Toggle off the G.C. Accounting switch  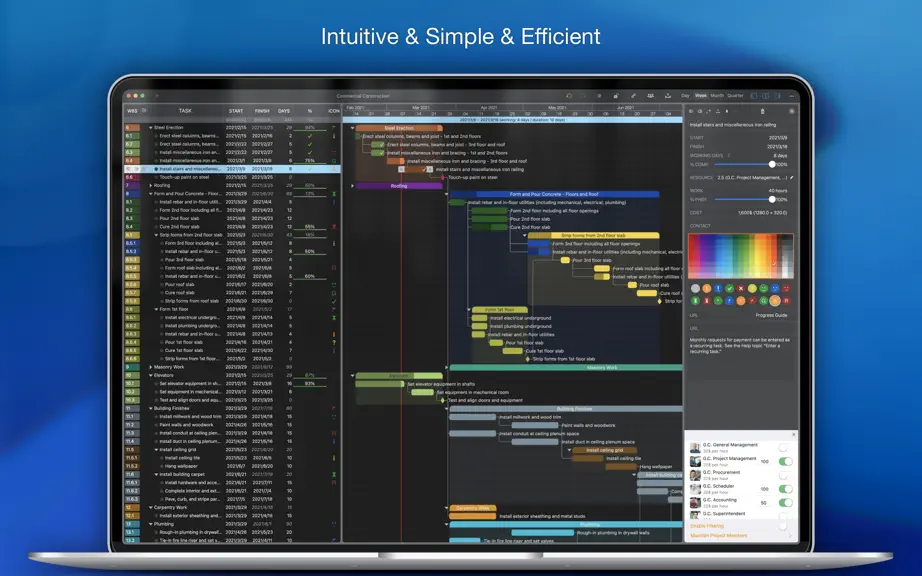pyautogui.click(x=786, y=503)
